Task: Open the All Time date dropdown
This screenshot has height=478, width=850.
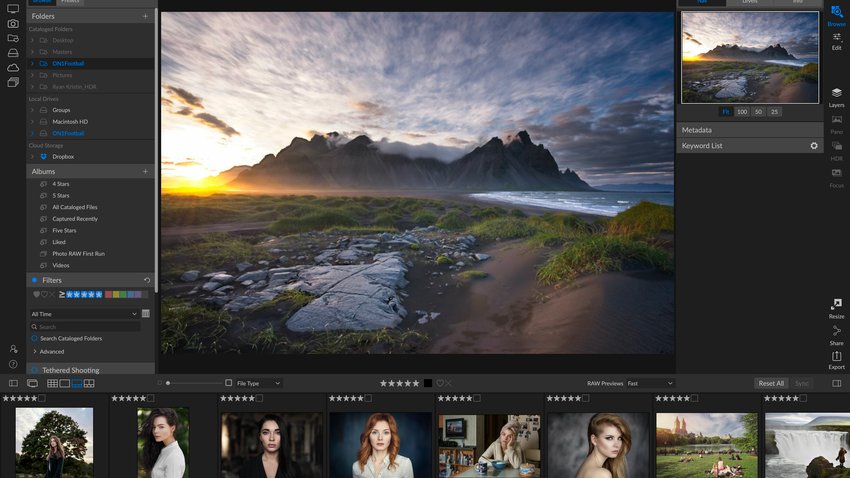Action: 84,314
